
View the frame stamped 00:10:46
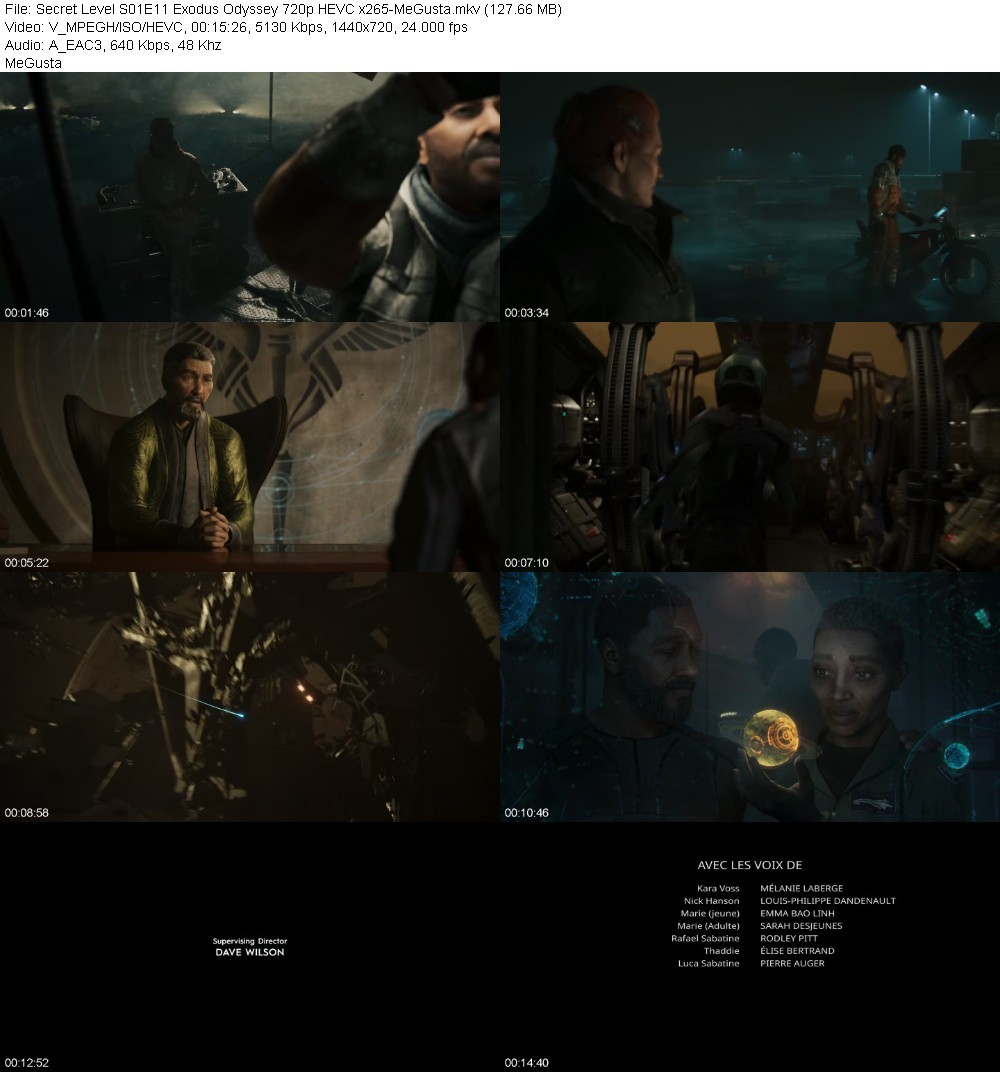click(x=750, y=697)
